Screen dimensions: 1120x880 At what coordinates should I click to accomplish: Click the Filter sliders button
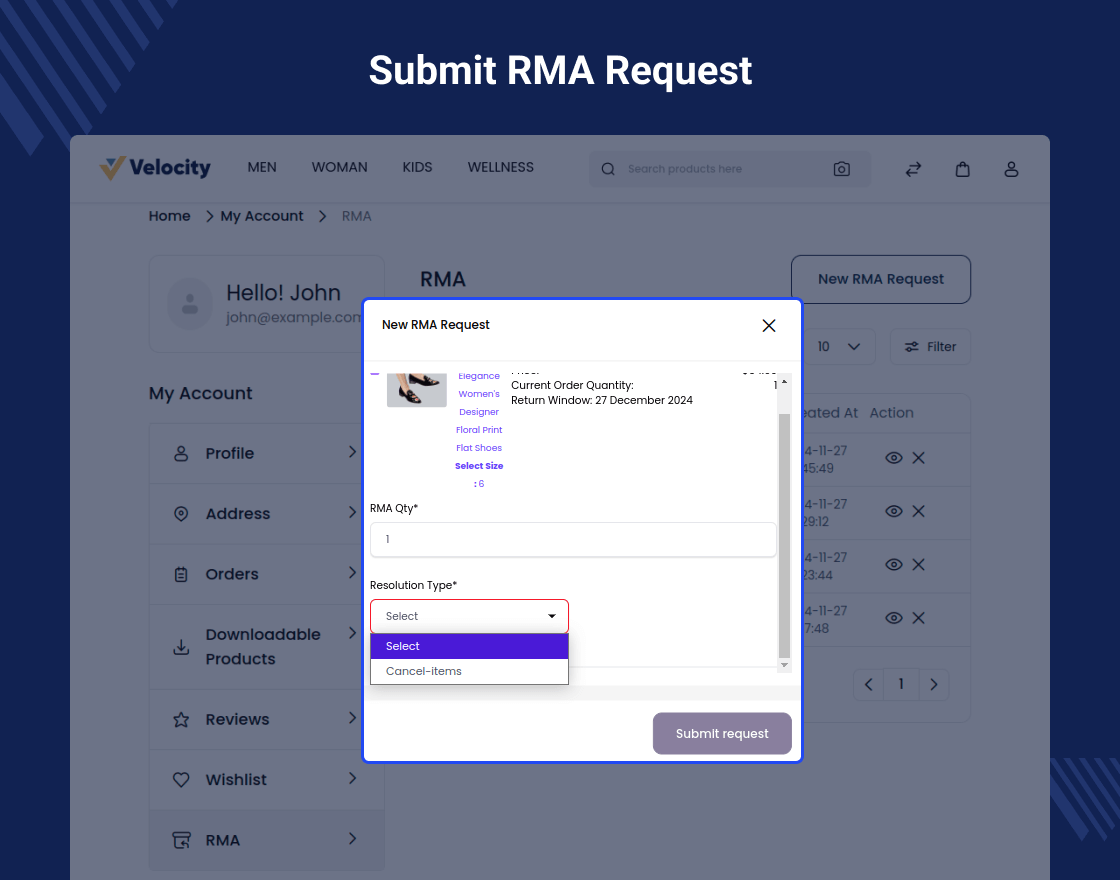pyautogui.click(x=930, y=347)
